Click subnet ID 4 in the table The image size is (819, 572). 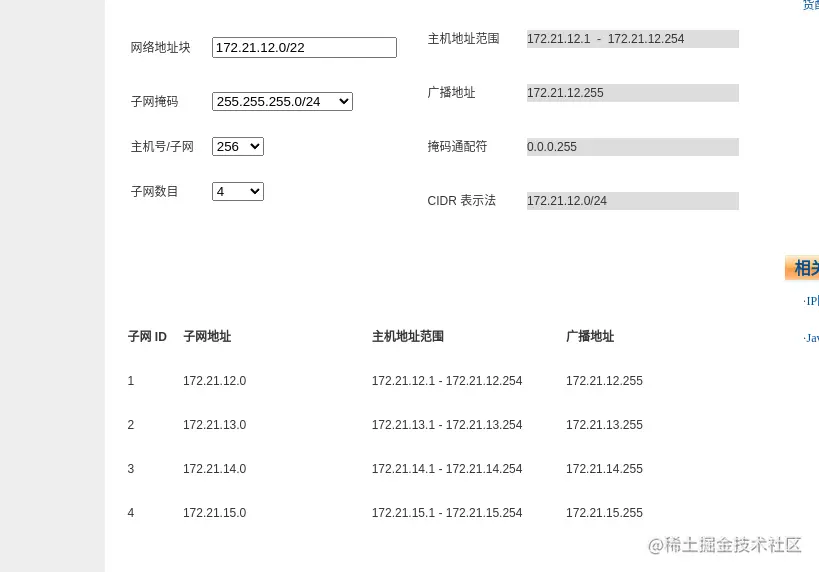coord(131,512)
